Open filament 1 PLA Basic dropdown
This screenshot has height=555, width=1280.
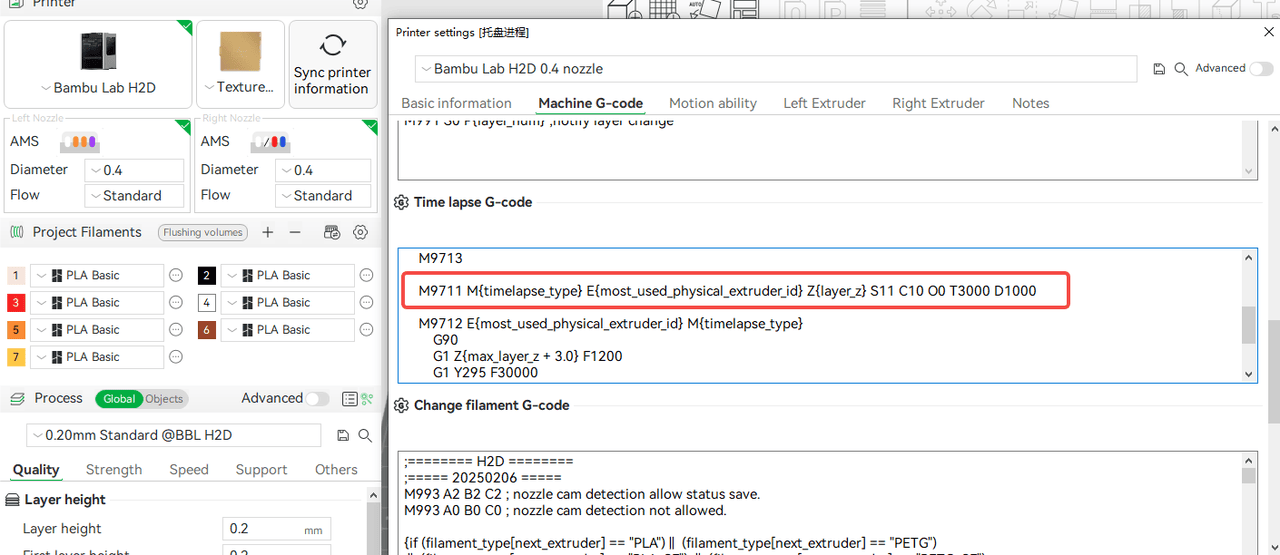click(97, 275)
